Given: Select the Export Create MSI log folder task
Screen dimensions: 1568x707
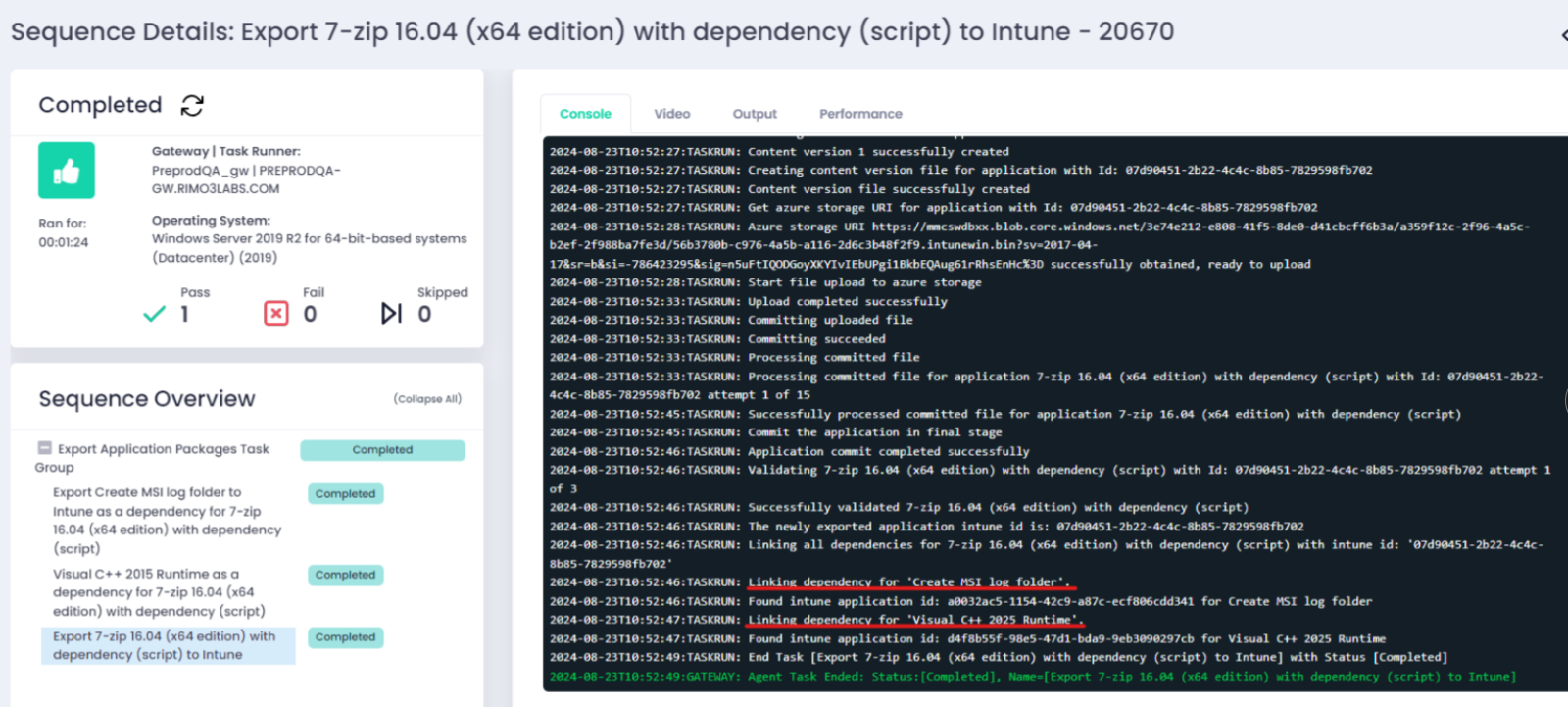Looking at the screenshot, I should click(x=167, y=520).
